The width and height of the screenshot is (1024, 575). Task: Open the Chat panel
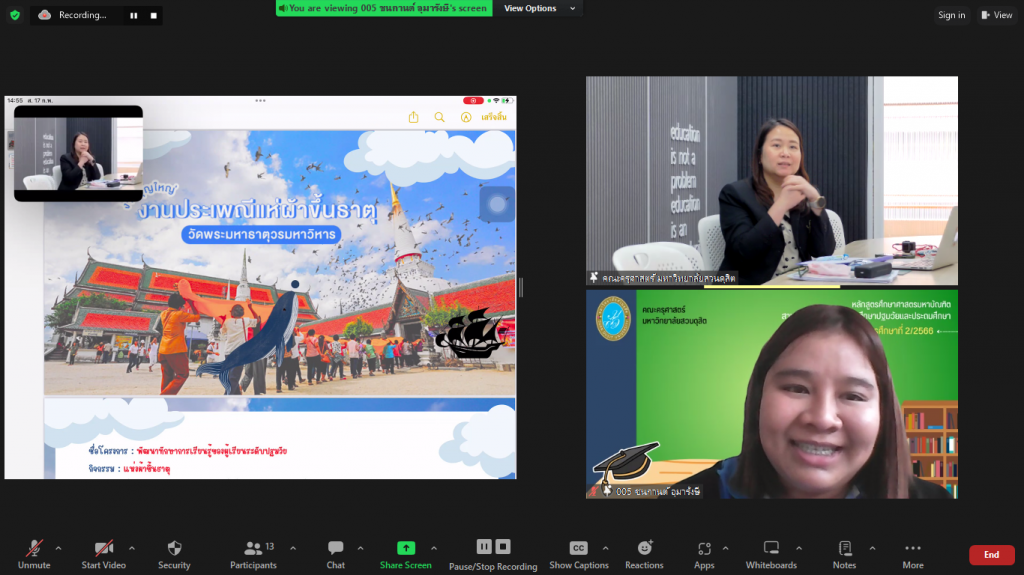click(x=336, y=549)
